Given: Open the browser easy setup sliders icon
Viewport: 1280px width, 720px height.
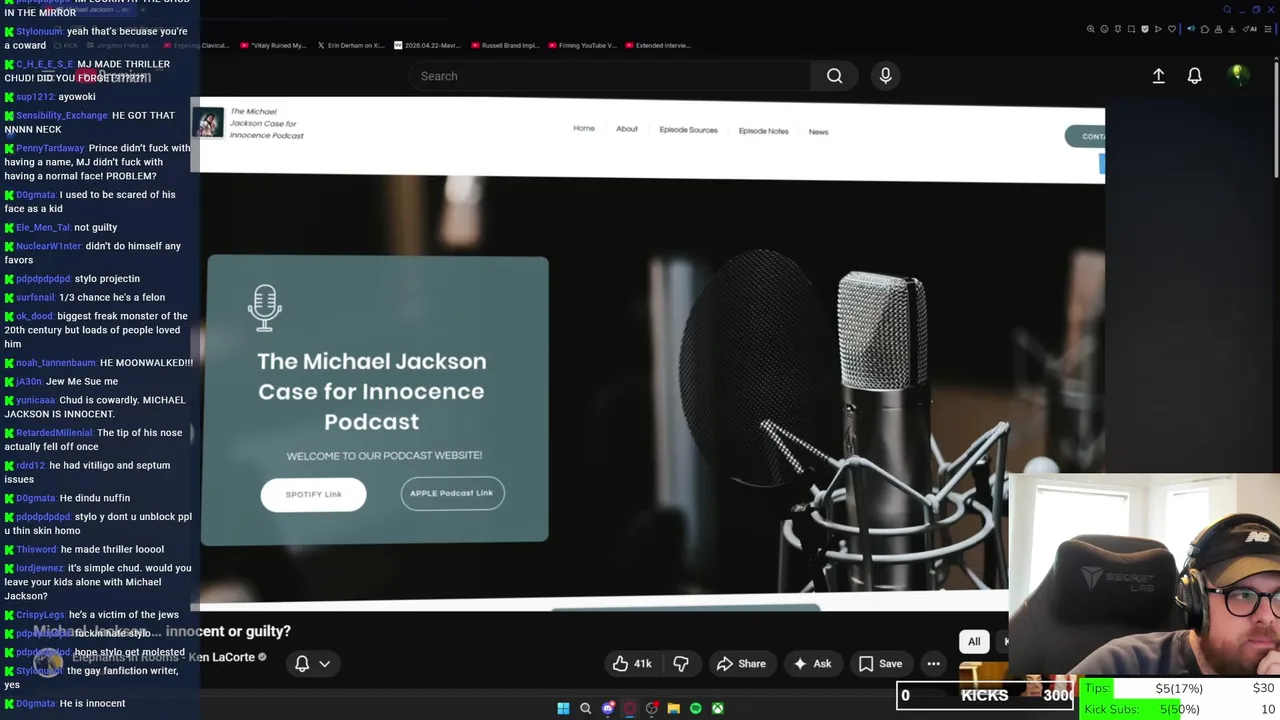Looking at the screenshot, I should point(1268,29).
